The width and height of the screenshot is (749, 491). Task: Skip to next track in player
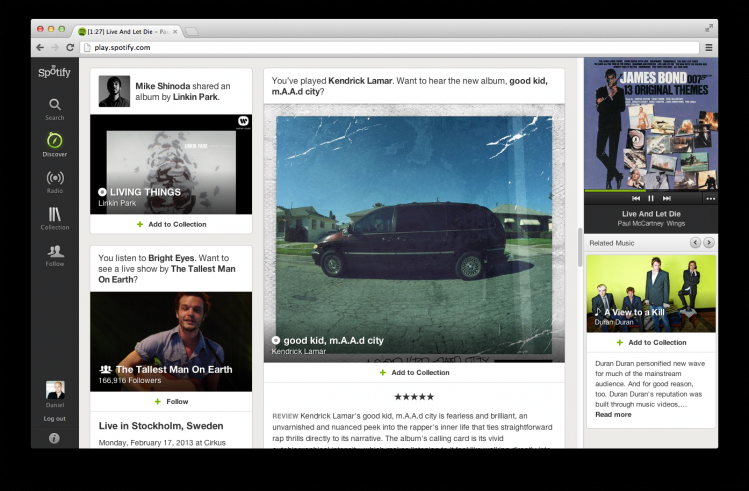(x=666, y=198)
